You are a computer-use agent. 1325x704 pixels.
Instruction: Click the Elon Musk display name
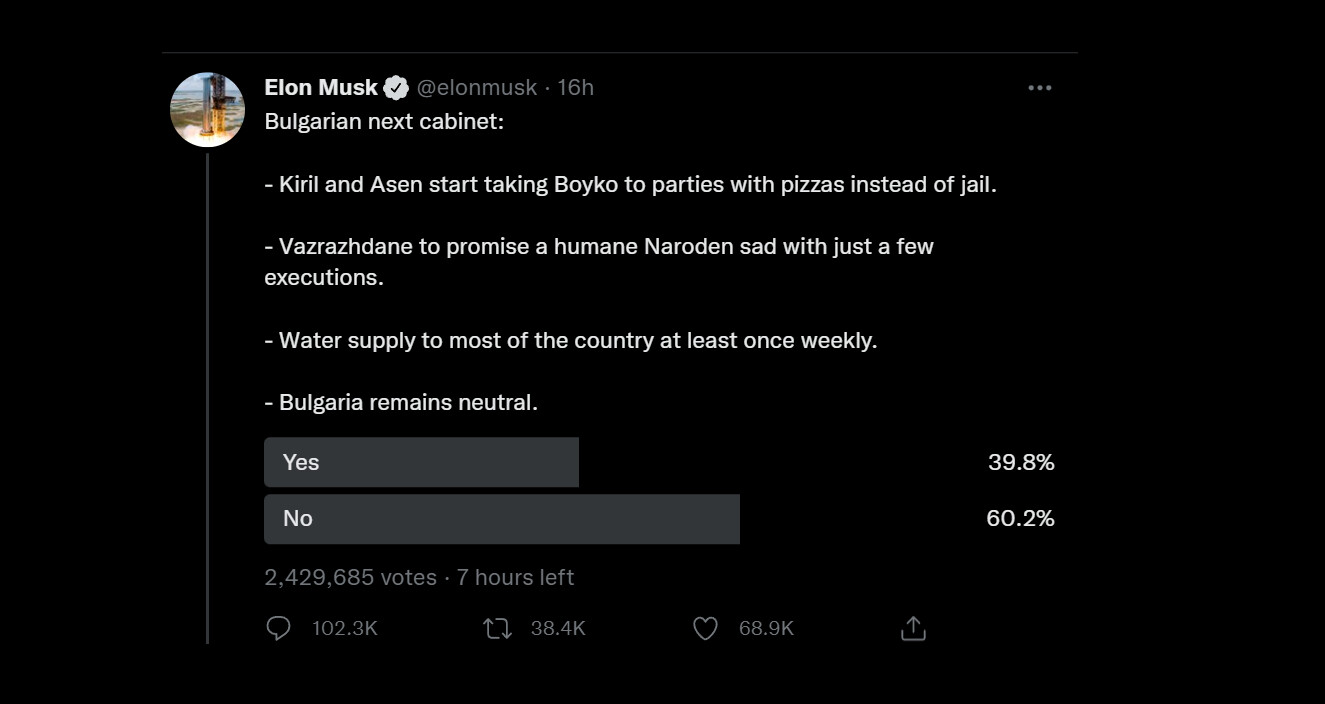click(x=321, y=88)
